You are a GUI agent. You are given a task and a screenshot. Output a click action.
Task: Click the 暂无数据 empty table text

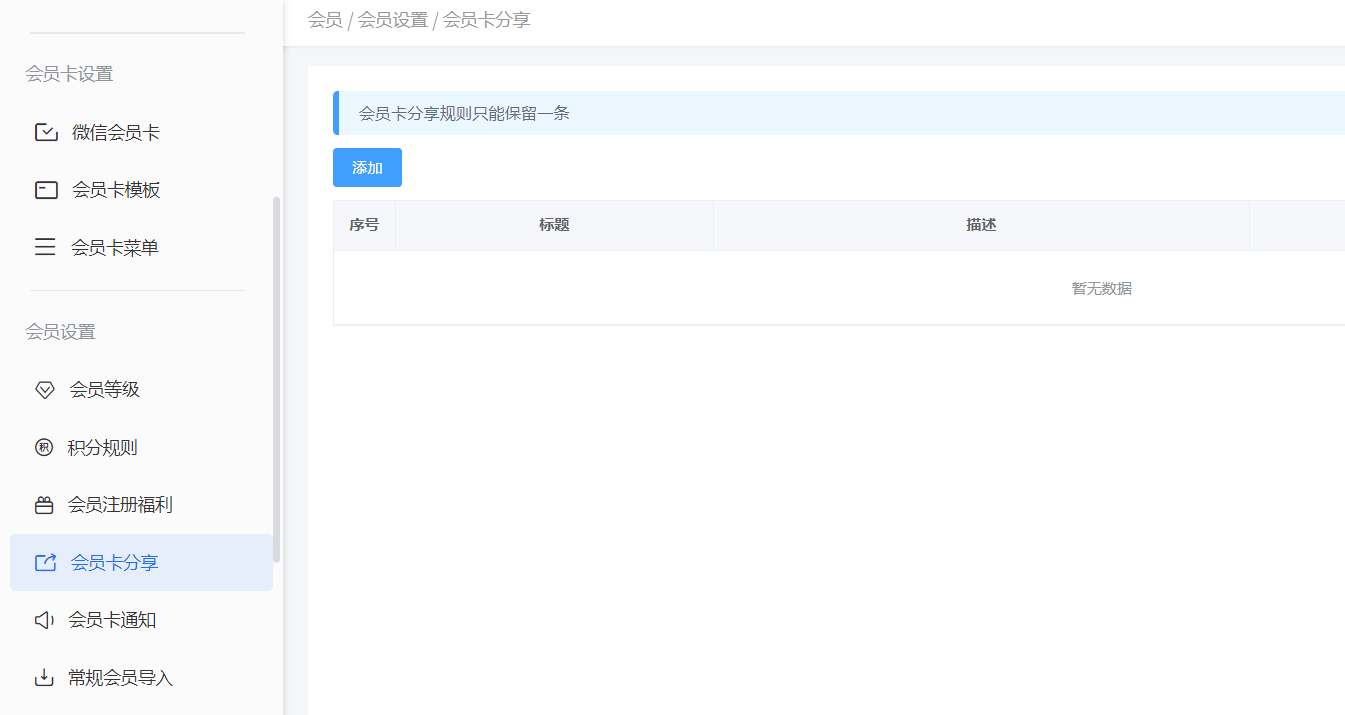[1102, 288]
